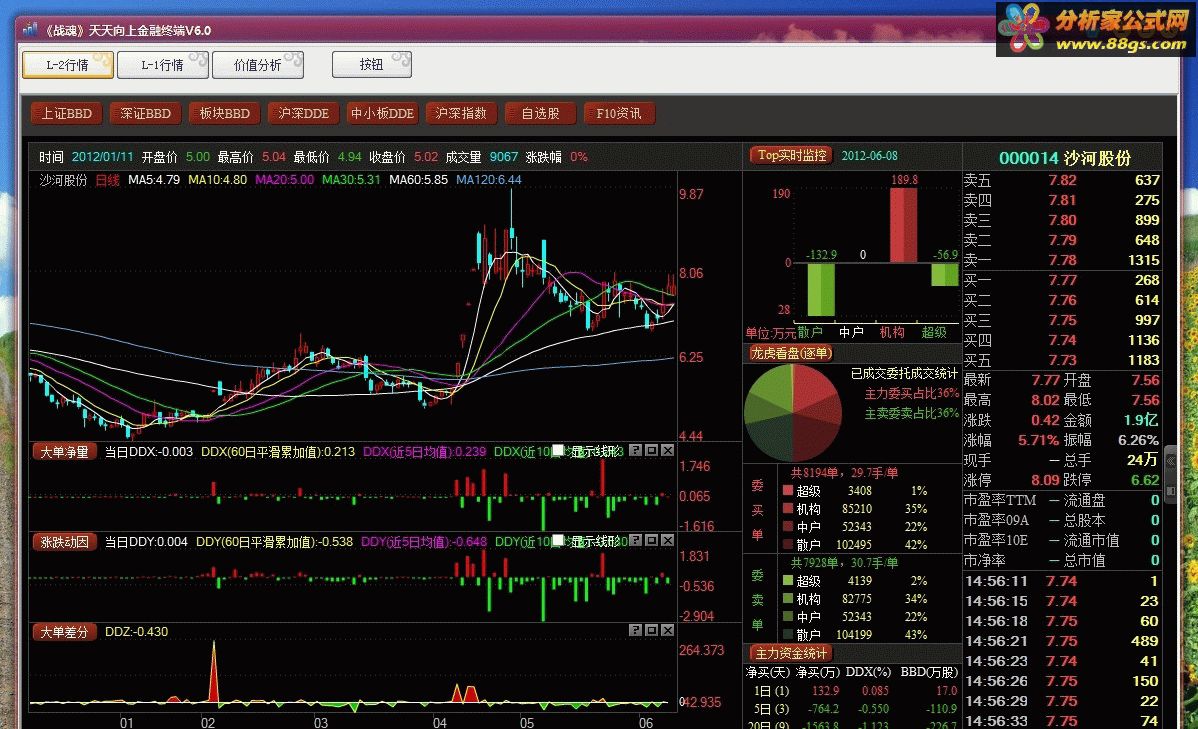The width and height of the screenshot is (1198, 729).
Task: Click the date 2012/01/11 value
Action: (102, 157)
